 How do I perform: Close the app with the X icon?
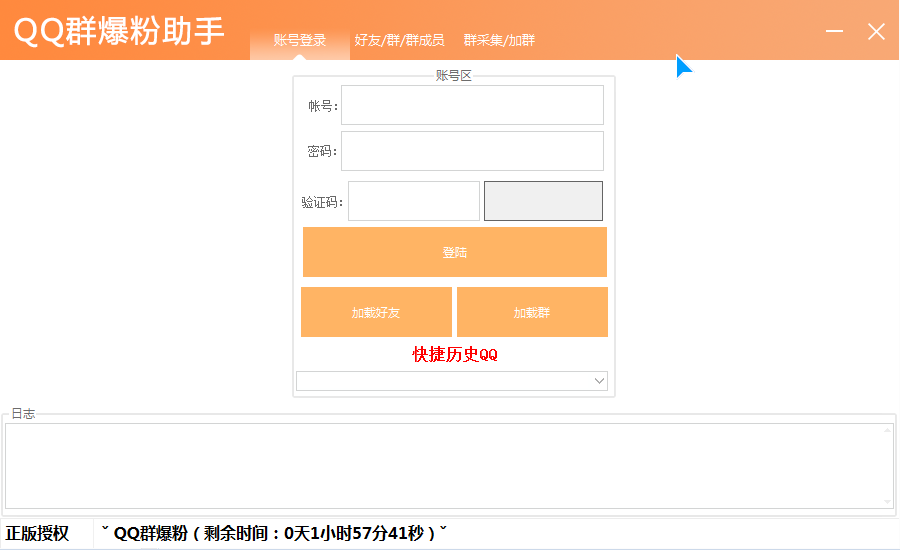[876, 32]
